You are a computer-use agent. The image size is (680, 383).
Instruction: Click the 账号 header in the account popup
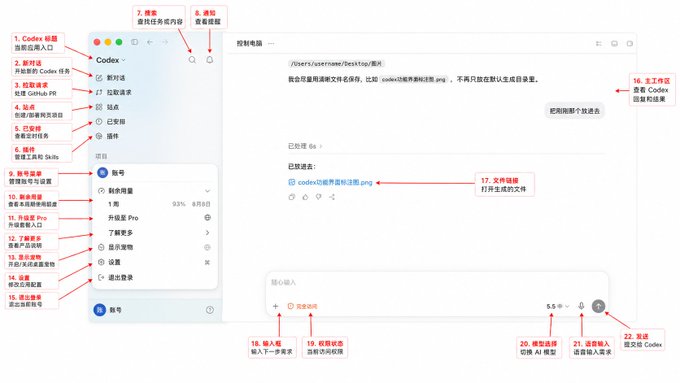pos(154,173)
